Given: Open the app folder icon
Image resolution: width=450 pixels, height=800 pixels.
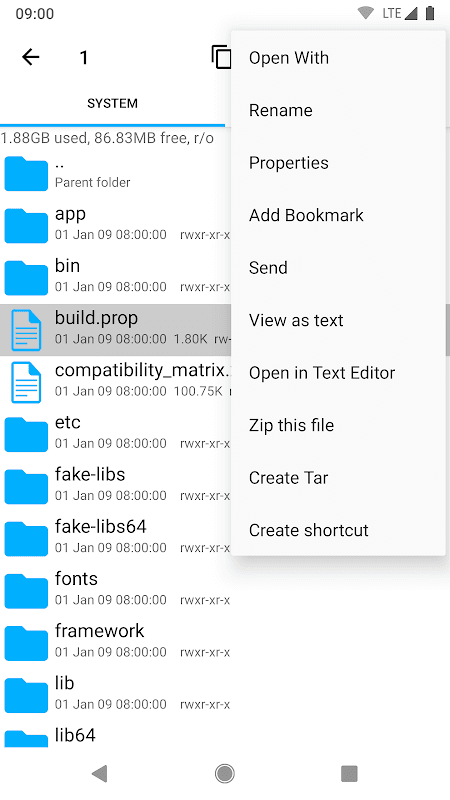Looking at the screenshot, I should (x=26, y=226).
